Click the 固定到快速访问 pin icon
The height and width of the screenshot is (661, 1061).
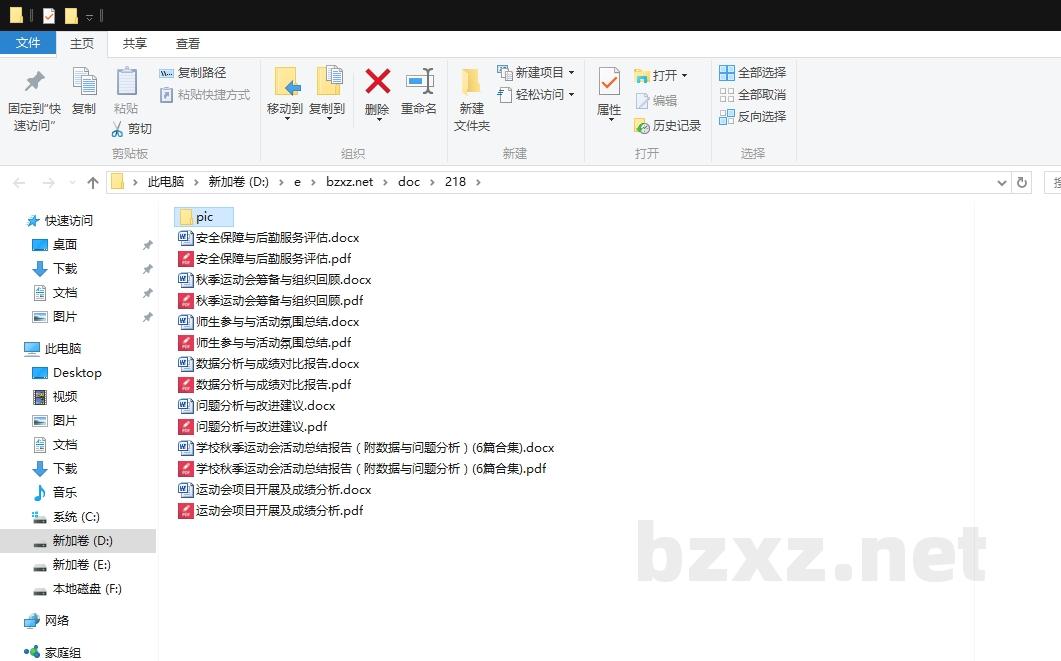pos(33,93)
